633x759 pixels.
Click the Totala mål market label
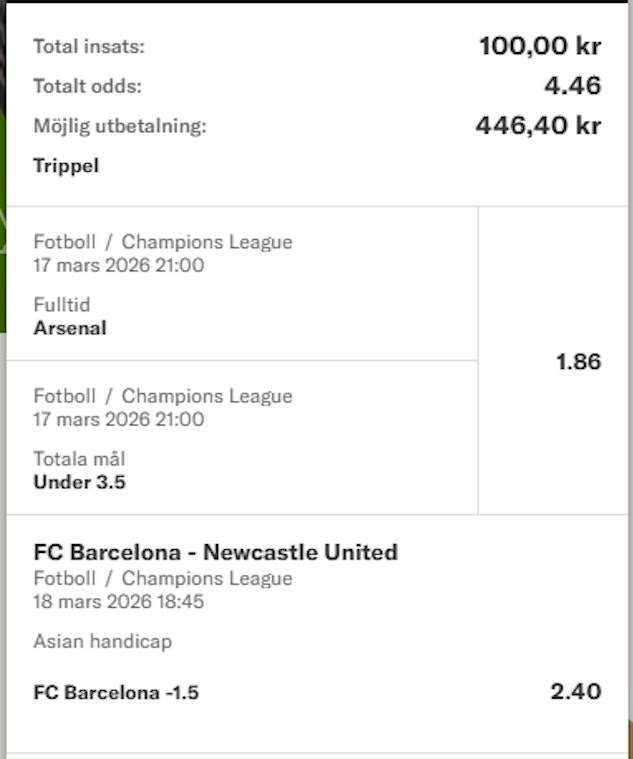coord(79,460)
